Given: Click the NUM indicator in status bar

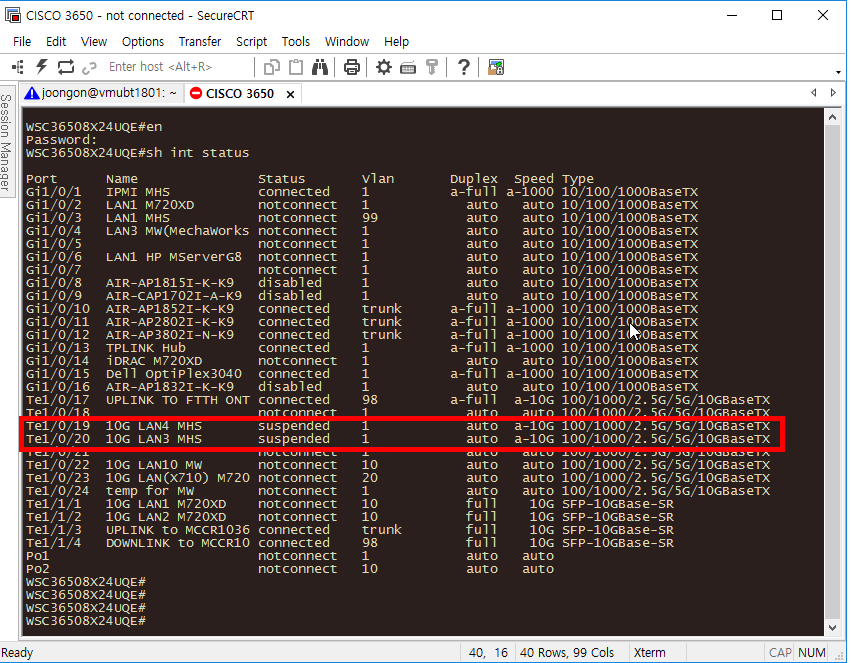Looking at the screenshot, I should 812,653.
